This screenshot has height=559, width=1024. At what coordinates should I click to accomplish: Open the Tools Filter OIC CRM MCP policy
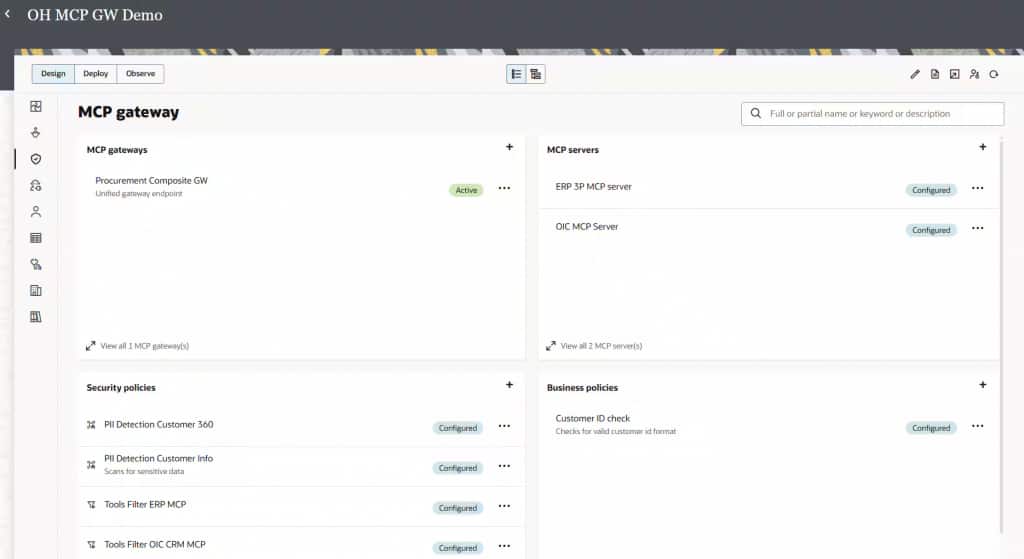[155, 544]
